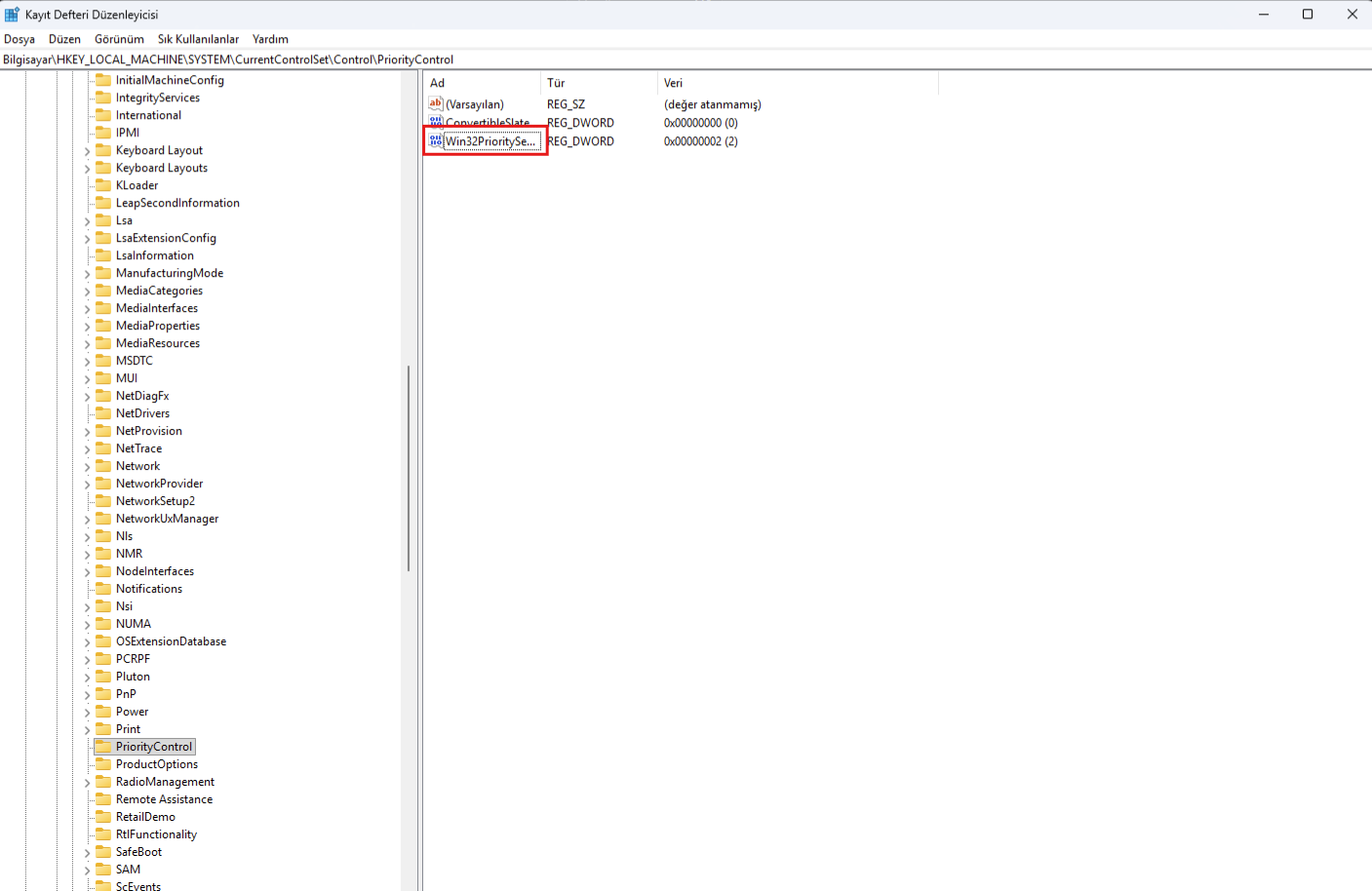Select the NetDiagFx tree key
Viewport: 1372px width, 891px height.
[x=142, y=396]
